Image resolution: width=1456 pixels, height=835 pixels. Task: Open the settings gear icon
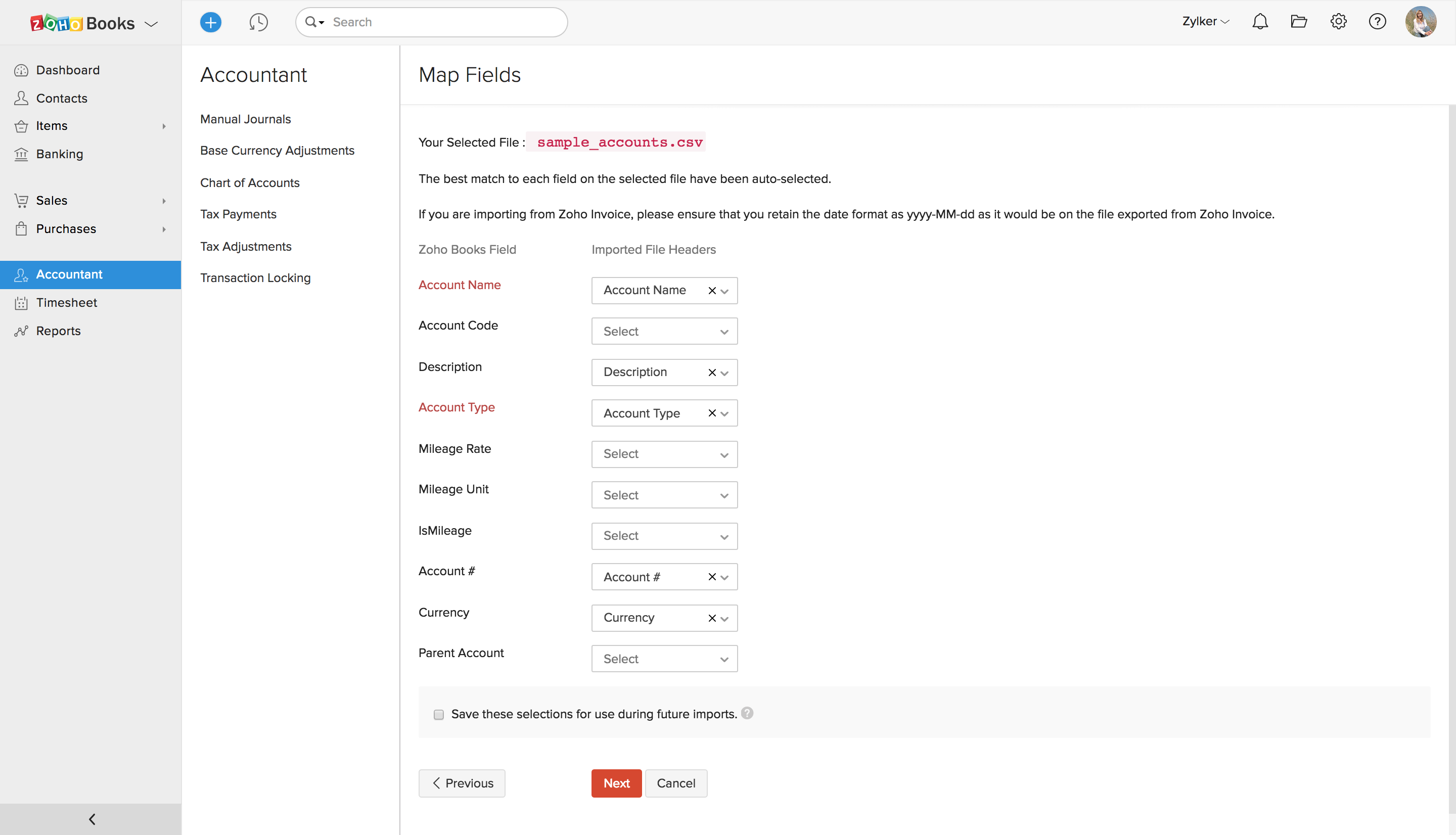(x=1338, y=22)
